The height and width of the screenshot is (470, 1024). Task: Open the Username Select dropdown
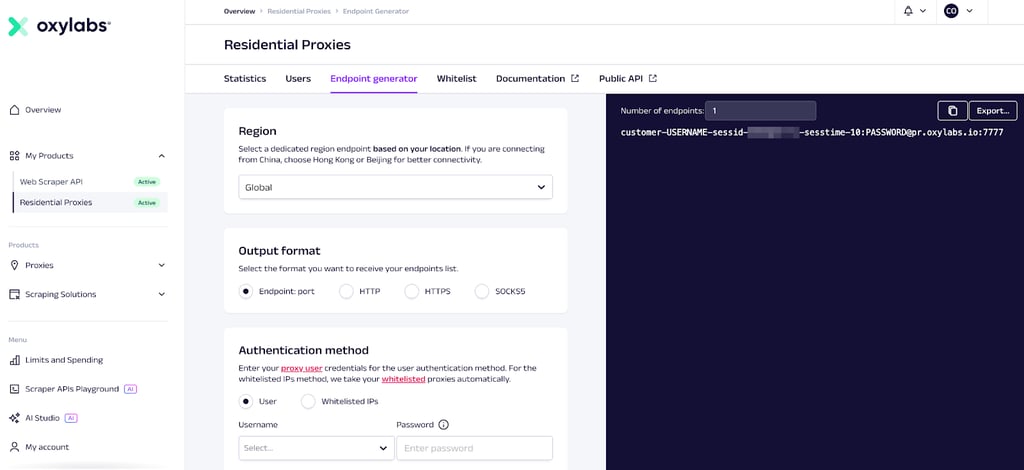(x=316, y=448)
